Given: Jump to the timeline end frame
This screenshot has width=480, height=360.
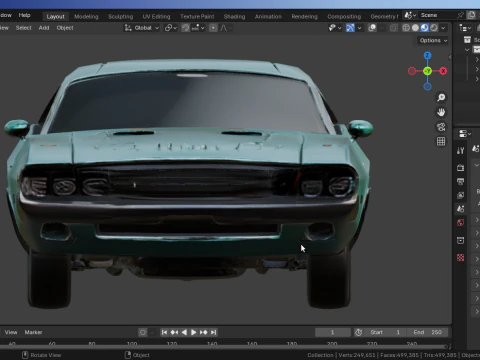Looking at the screenshot, I should 213,332.
